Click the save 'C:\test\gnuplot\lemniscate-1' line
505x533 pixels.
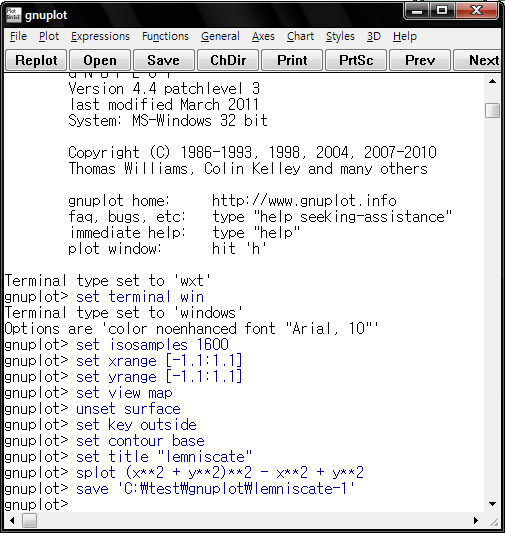point(215,488)
